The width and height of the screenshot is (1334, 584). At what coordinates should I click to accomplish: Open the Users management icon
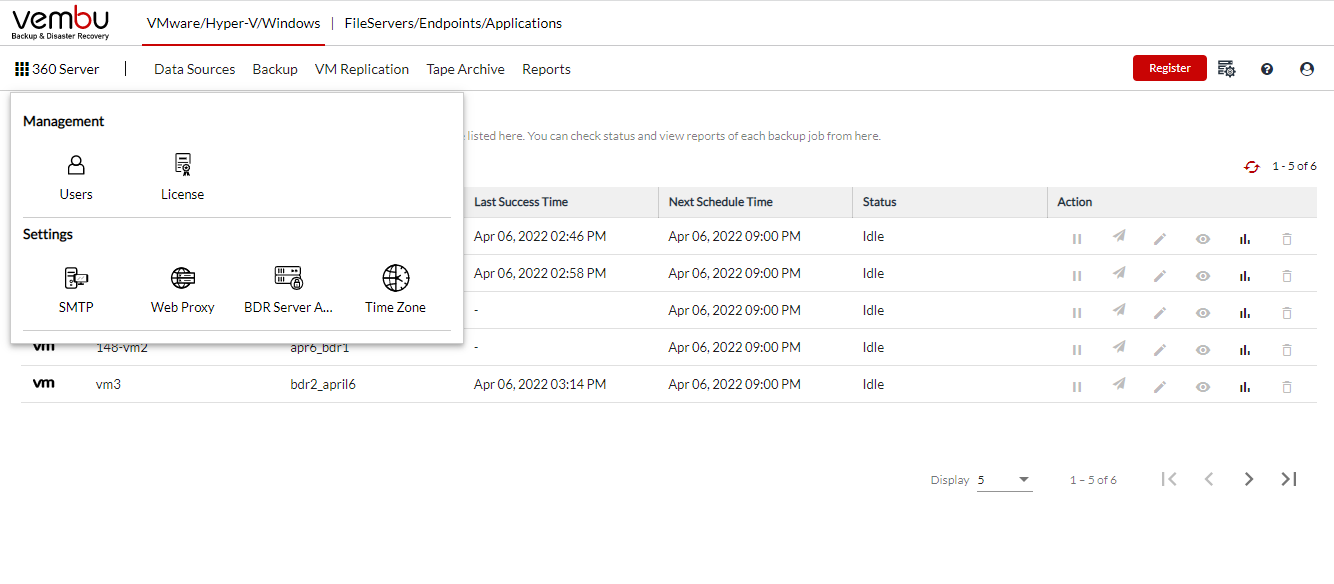pyautogui.click(x=76, y=166)
